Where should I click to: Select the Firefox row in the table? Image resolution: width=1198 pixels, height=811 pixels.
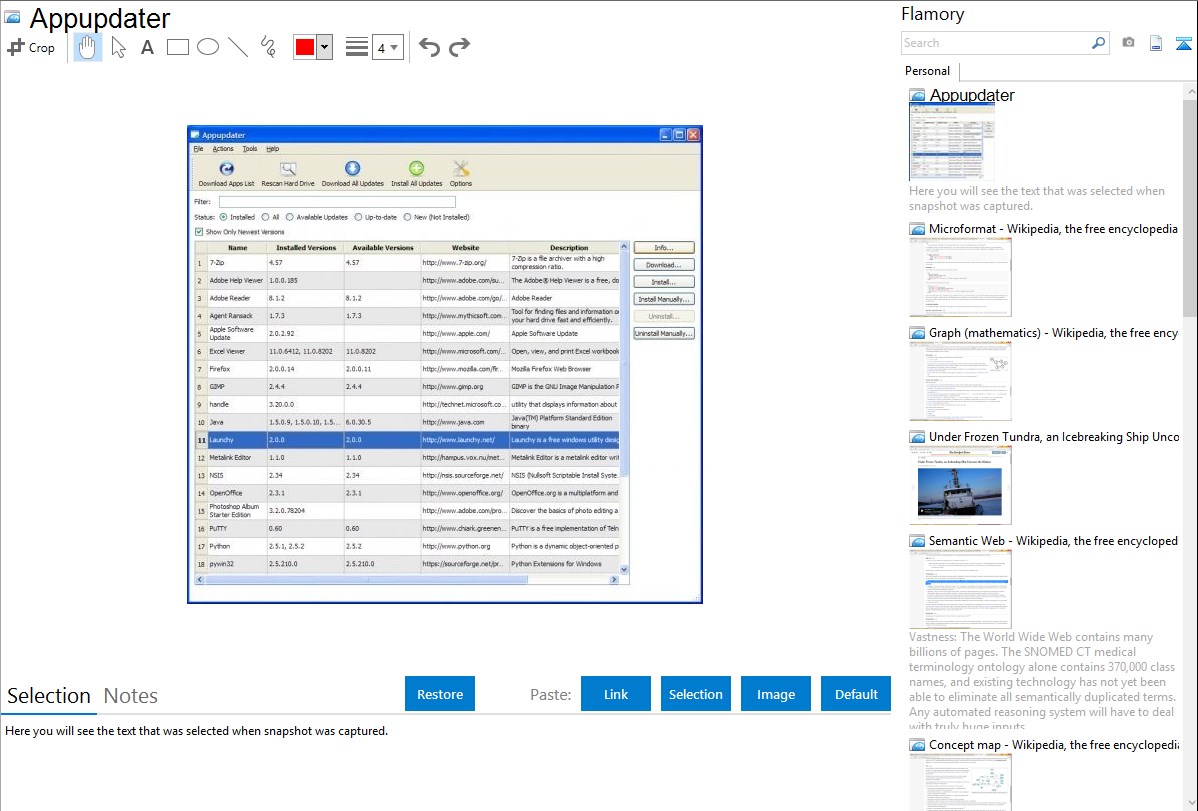(x=407, y=369)
